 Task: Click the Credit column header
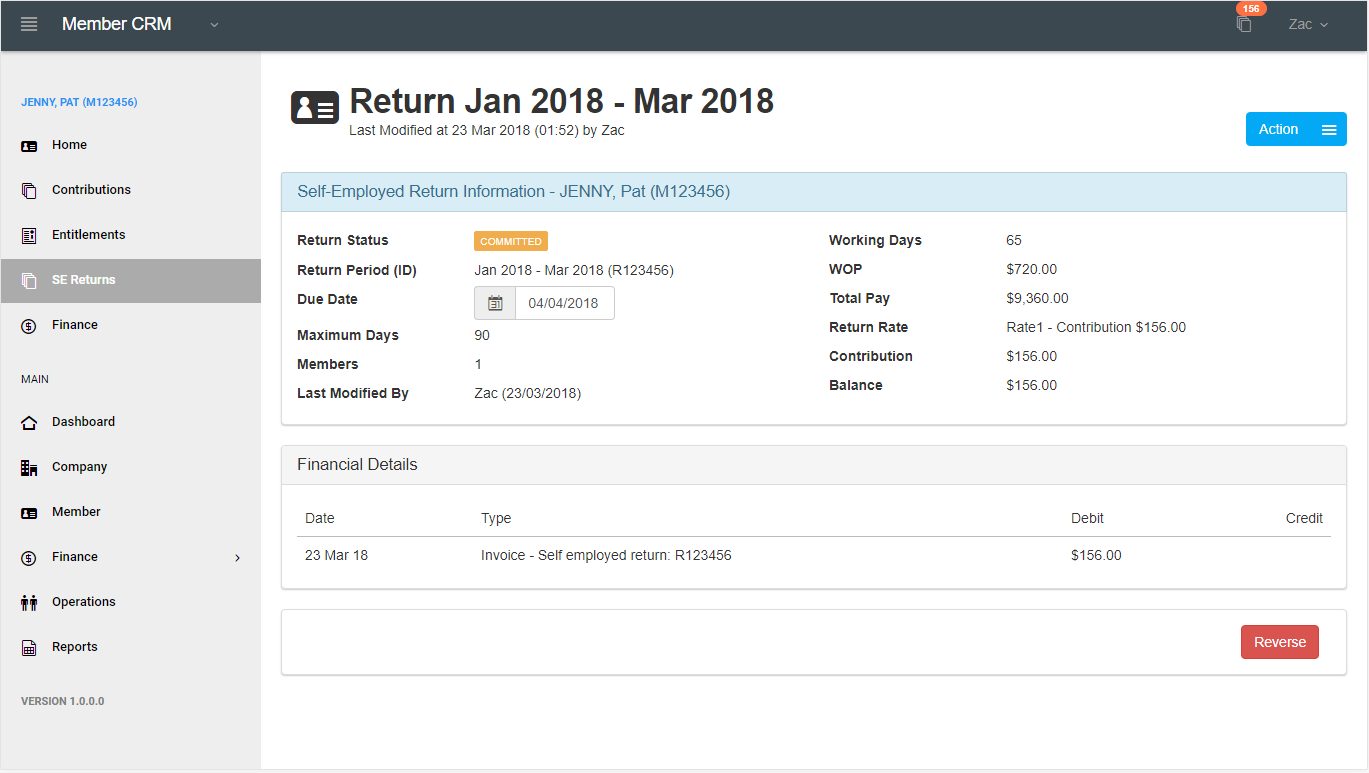pos(1304,518)
